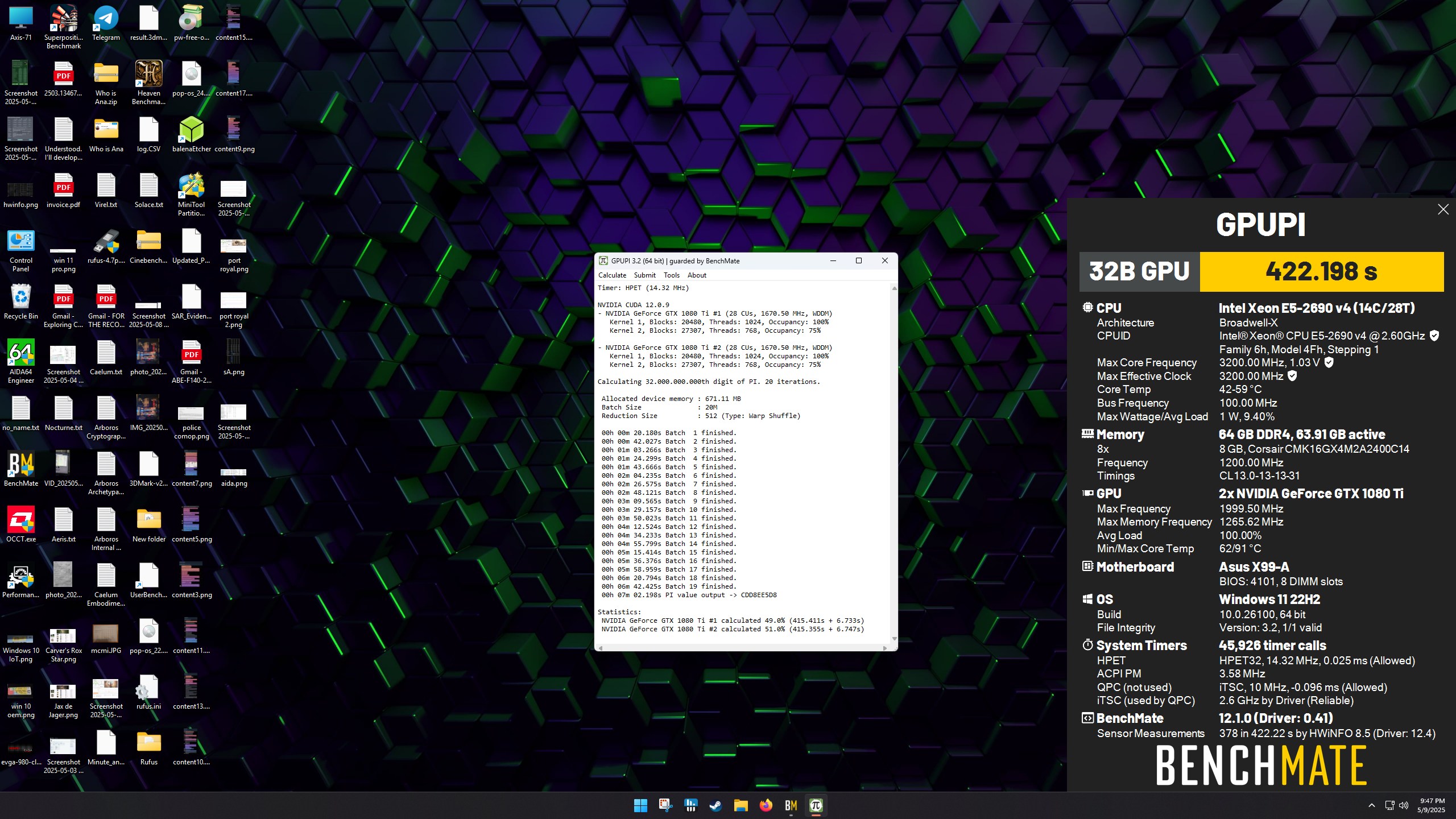Click the Asus X99-A motherboard entry
The width and height of the screenshot is (1456, 819).
coord(1254,567)
